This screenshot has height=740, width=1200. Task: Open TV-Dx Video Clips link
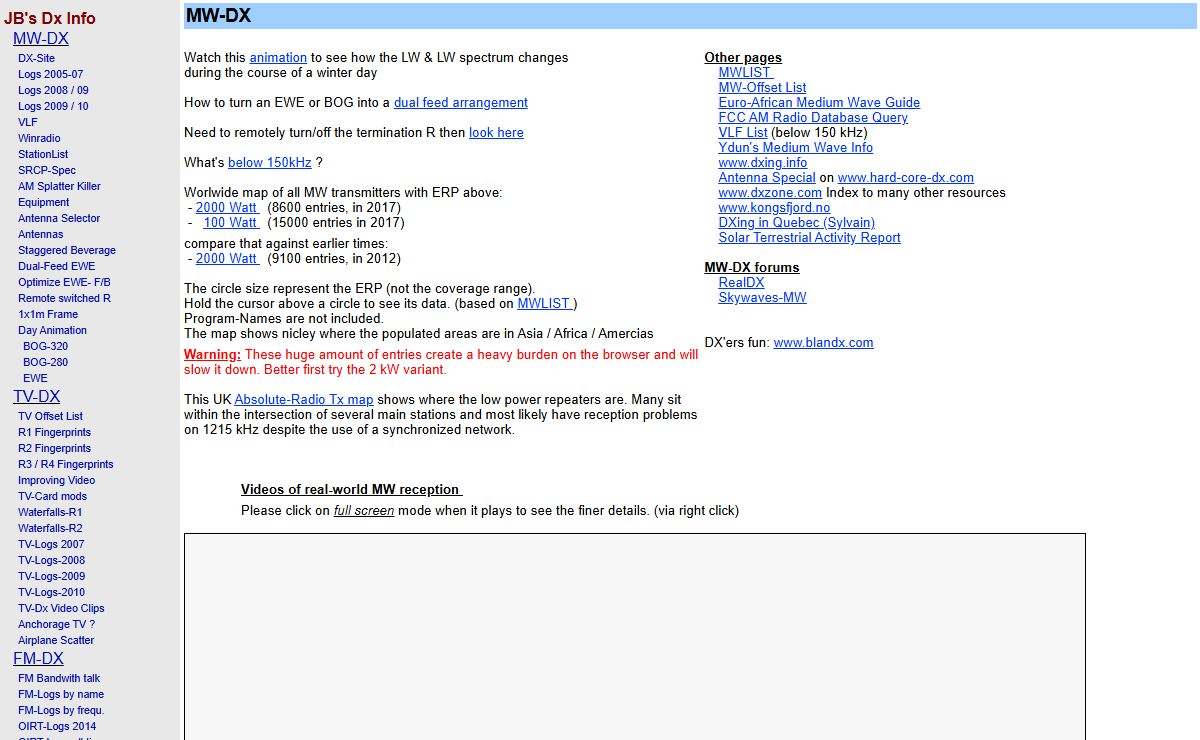(61, 608)
